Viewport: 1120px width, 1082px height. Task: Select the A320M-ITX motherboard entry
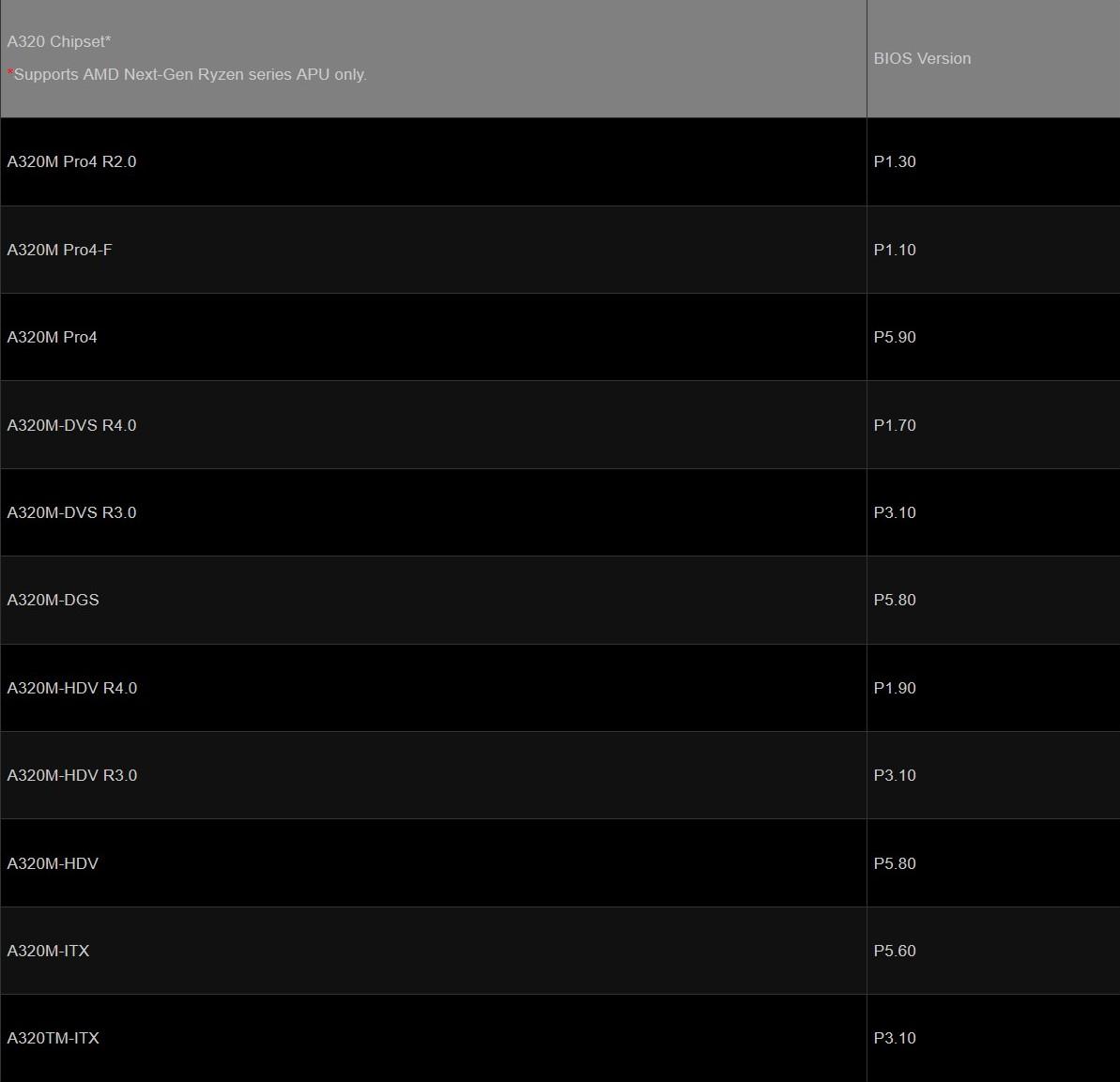(48, 951)
